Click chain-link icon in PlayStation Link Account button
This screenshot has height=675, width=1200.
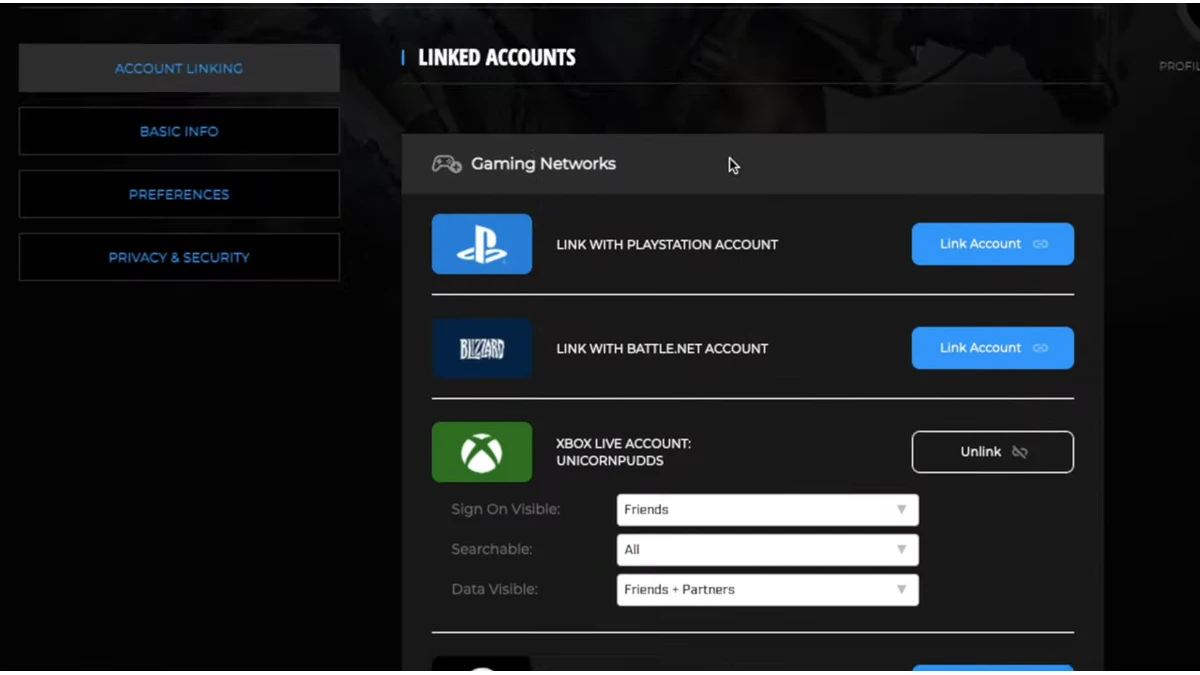click(x=1040, y=244)
